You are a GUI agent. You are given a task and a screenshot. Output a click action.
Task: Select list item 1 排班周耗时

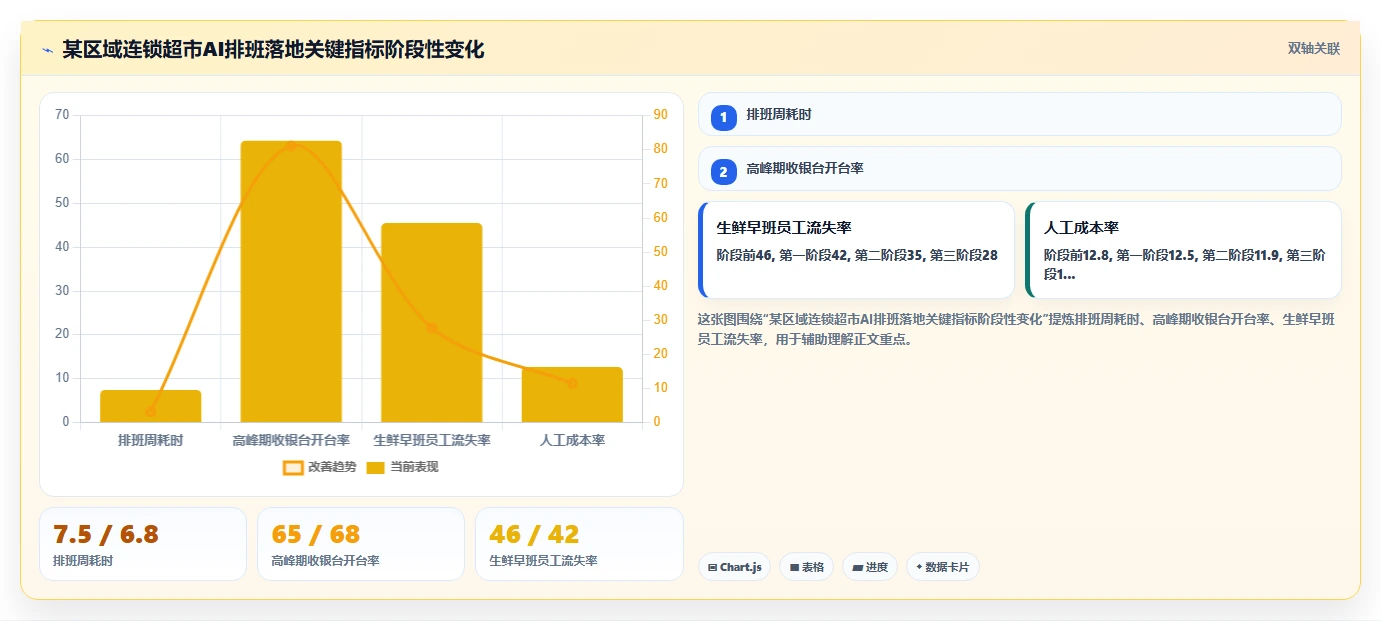pos(1019,114)
